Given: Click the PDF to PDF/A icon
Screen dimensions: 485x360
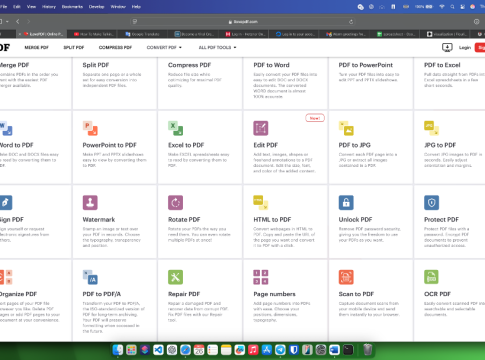Looking at the screenshot, I should coord(90,277).
